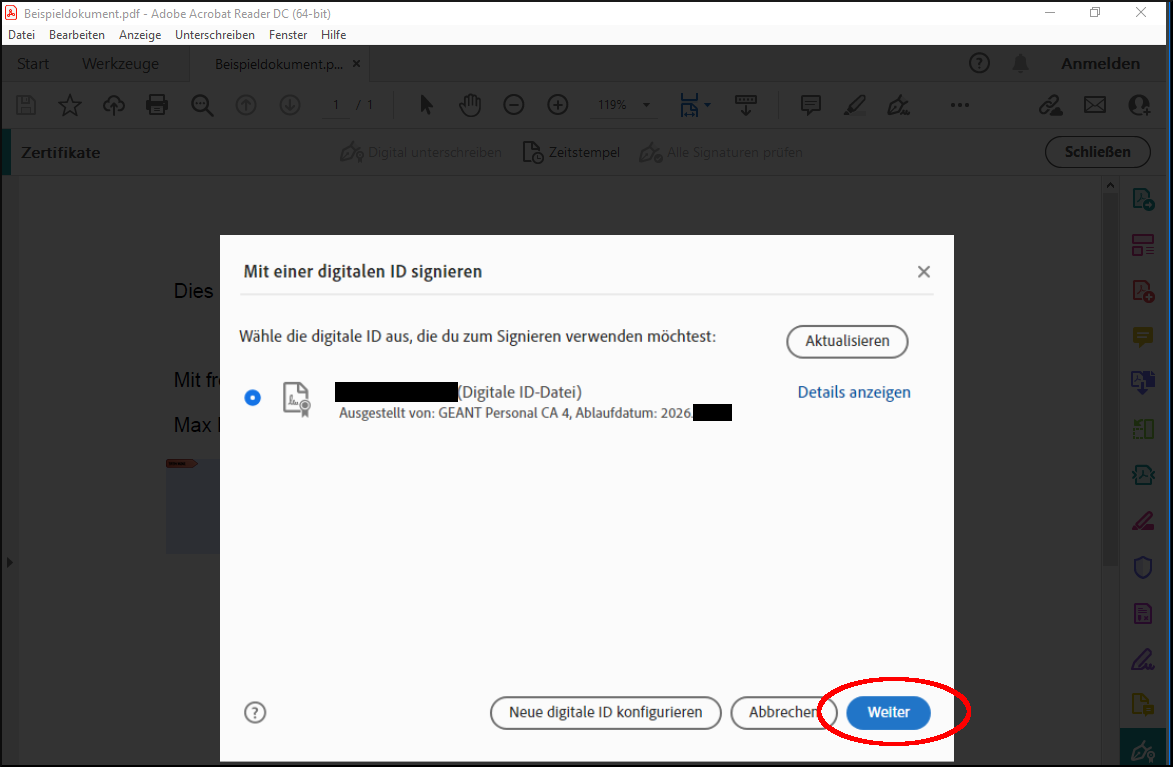Click the sign pen toolbar icon
The height and width of the screenshot is (767, 1173).
pyautogui.click(x=898, y=106)
